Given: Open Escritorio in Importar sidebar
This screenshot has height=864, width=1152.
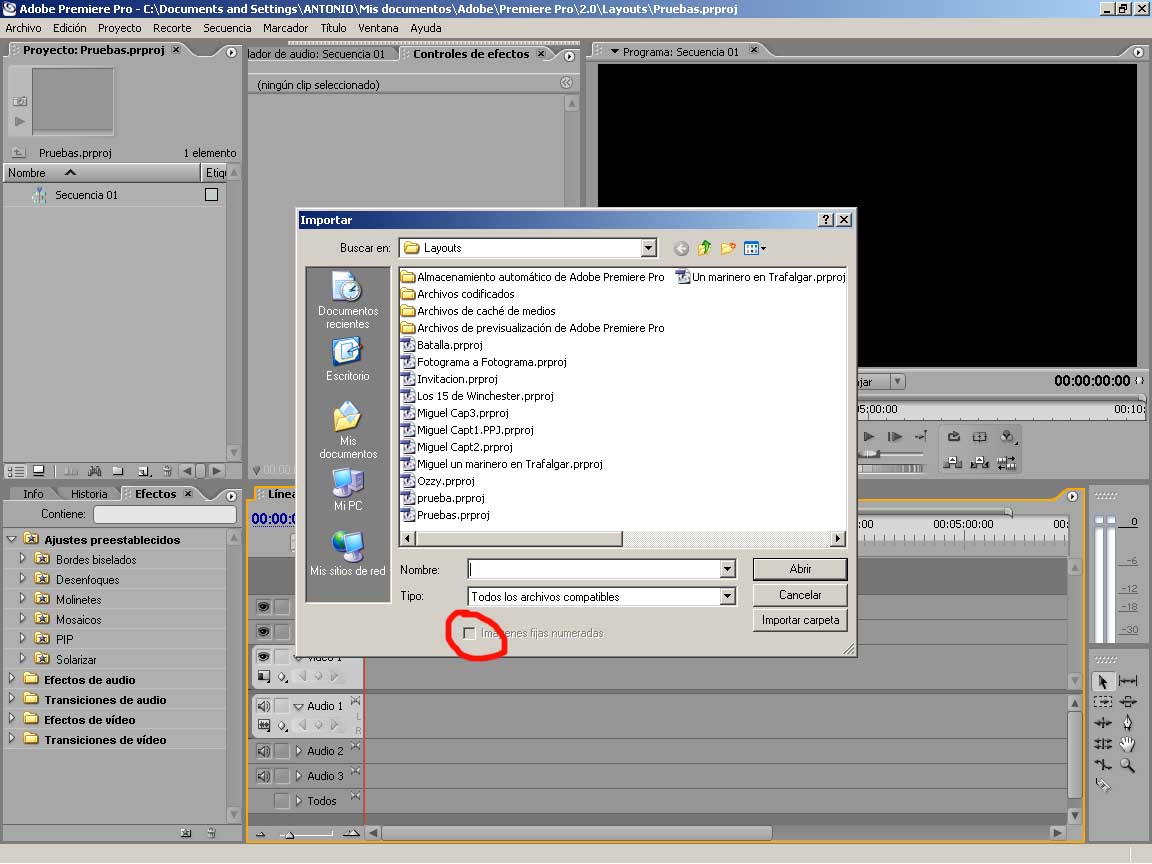Looking at the screenshot, I should tap(348, 359).
